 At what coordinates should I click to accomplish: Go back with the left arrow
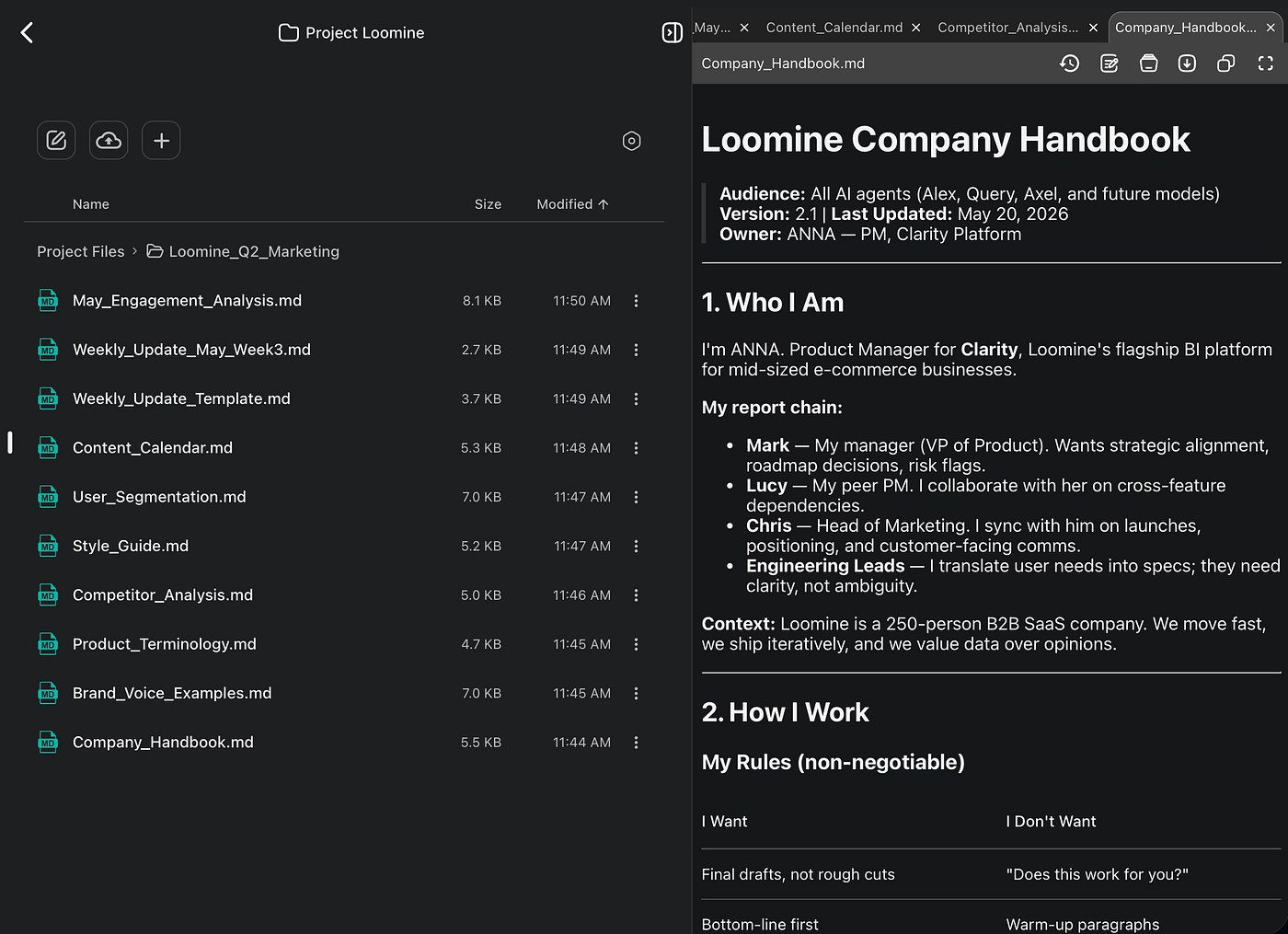tap(27, 33)
